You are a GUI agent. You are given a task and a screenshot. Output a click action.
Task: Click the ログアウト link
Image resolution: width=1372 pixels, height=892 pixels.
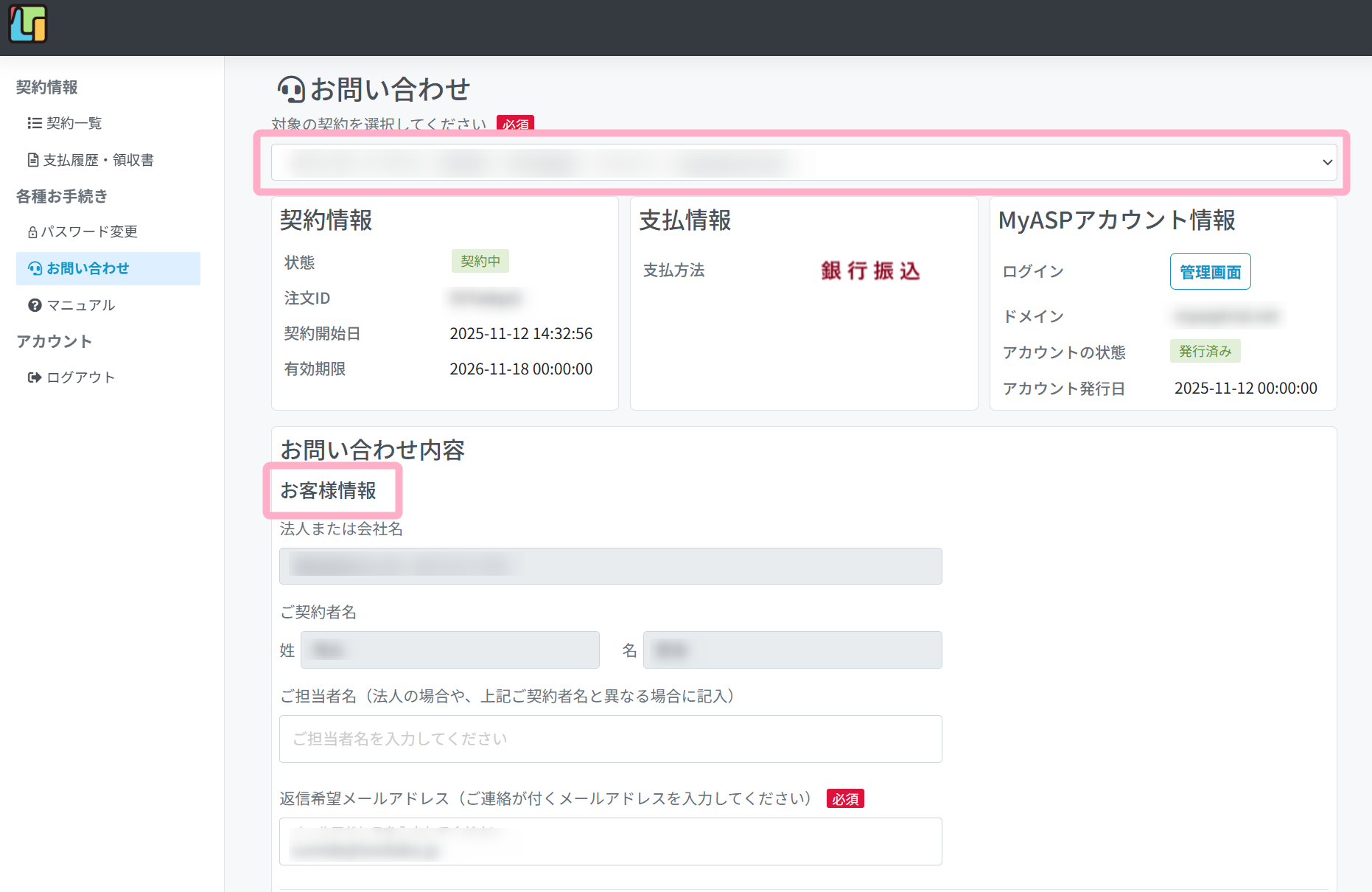(x=81, y=377)
